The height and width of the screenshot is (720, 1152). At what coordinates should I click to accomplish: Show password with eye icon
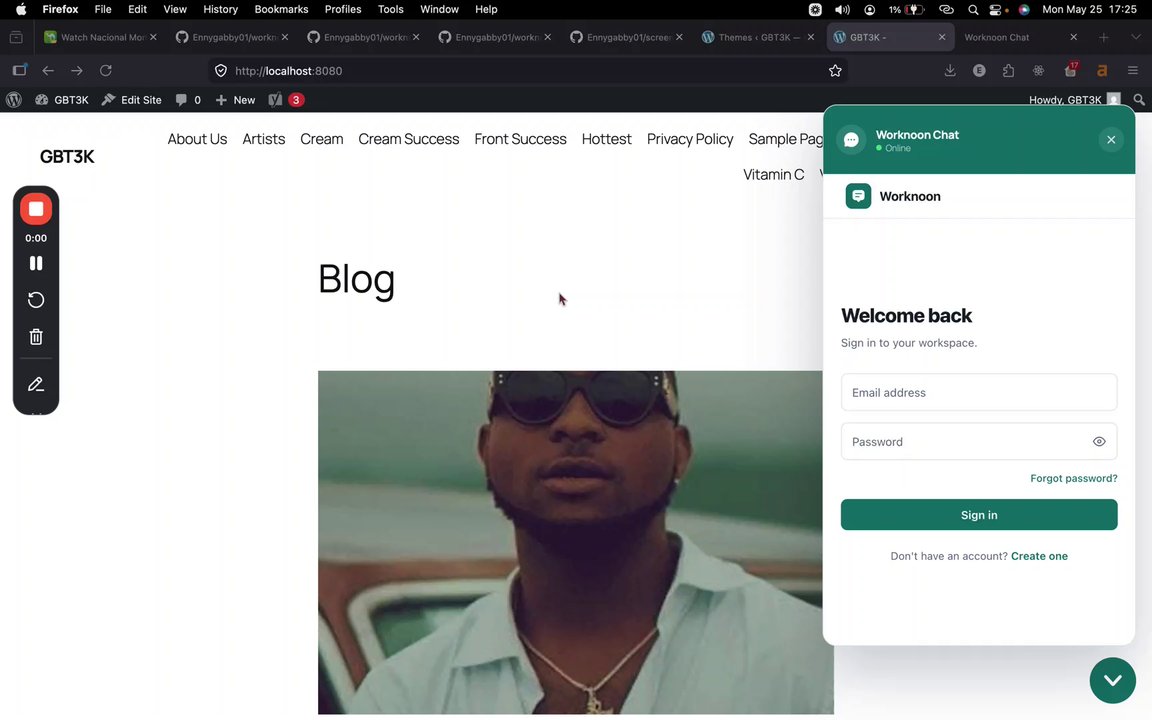1099,442
